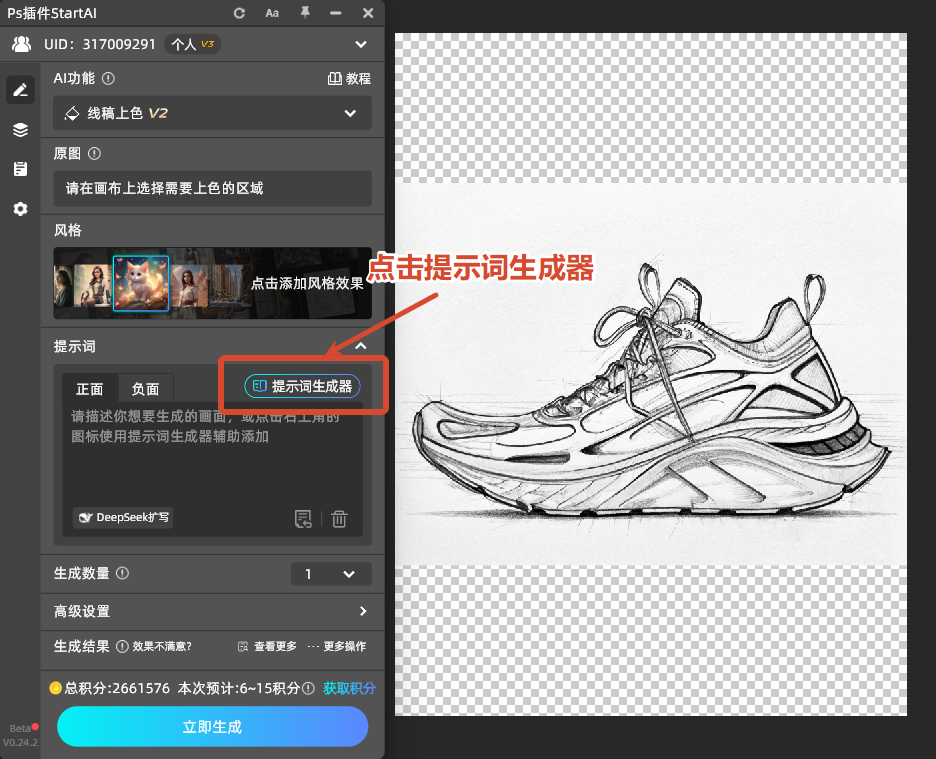Screen dimensions: 936x759
Task: Open the document records sidebar icon
Action: point(20,169)
